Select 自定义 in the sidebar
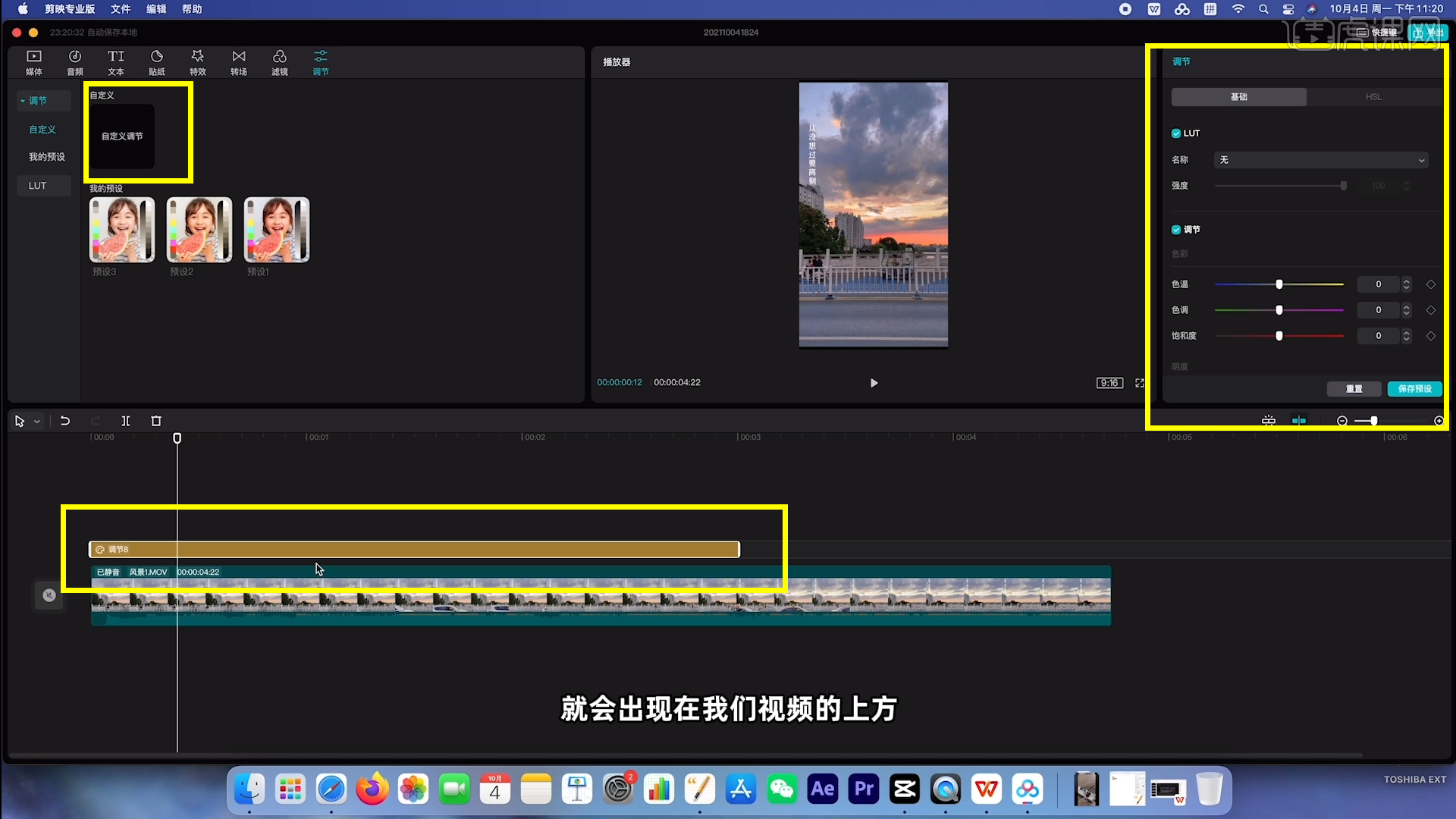Image resolution: width=1456 pixels, height=819 pixels. click(42, 130)
